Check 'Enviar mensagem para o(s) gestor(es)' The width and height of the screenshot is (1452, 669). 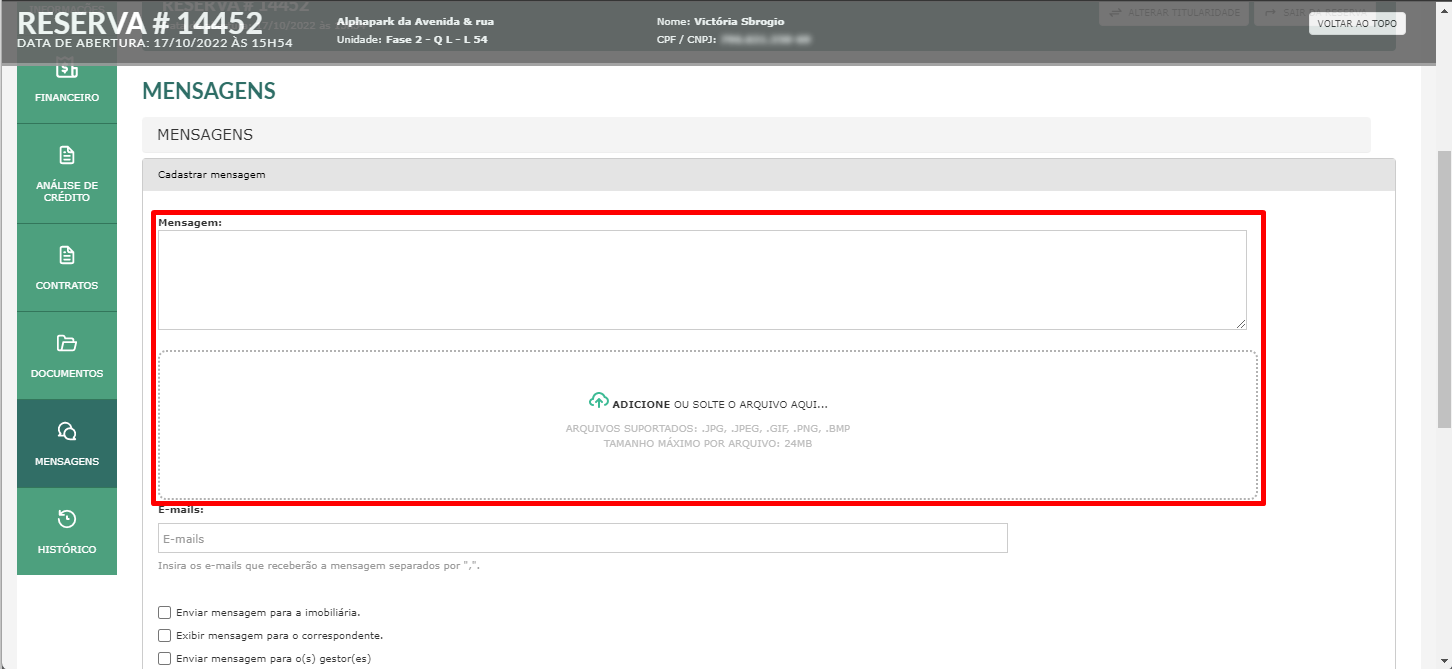click(x=164, y=658)
